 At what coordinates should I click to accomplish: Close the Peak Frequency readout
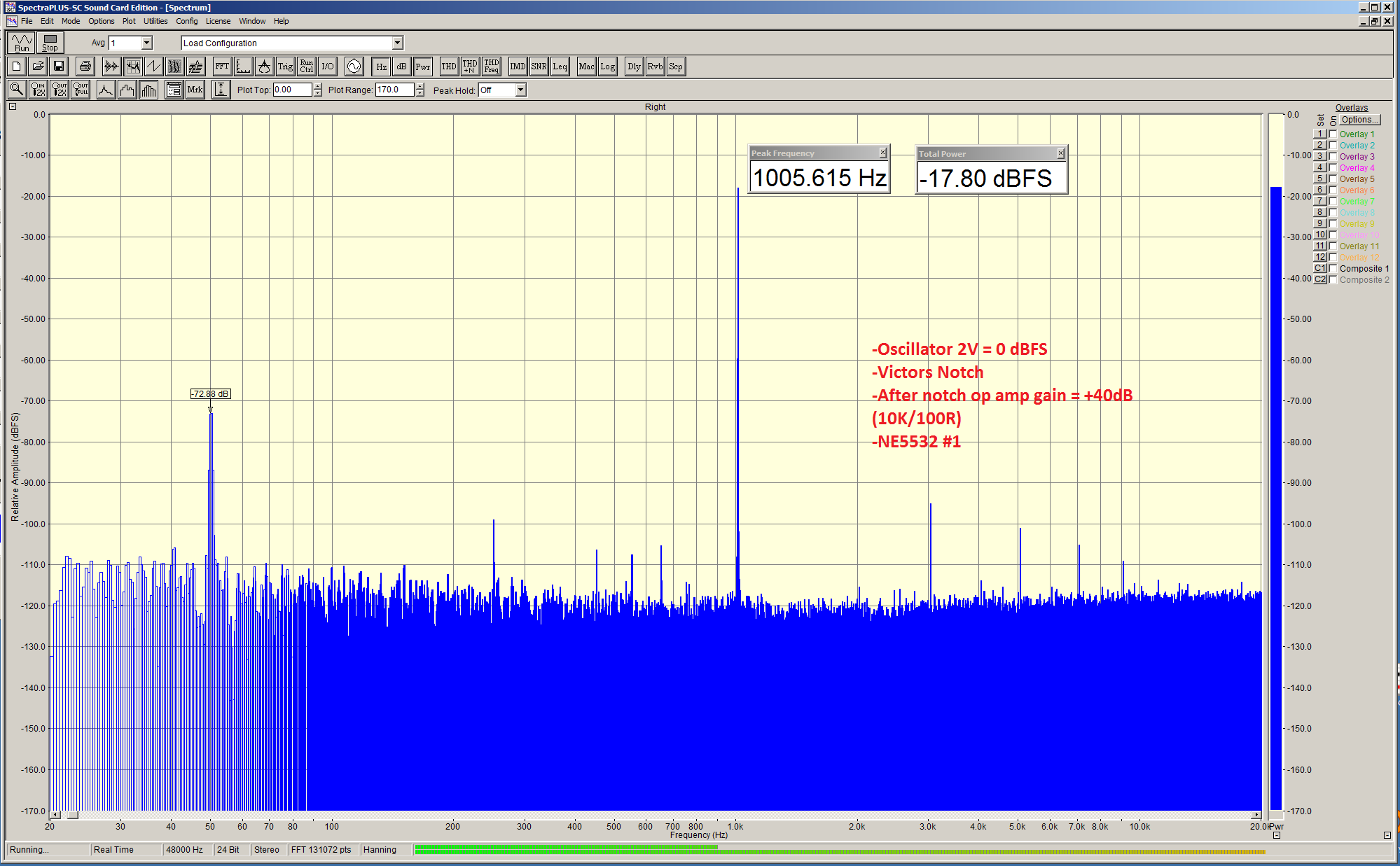pos(883,153)
